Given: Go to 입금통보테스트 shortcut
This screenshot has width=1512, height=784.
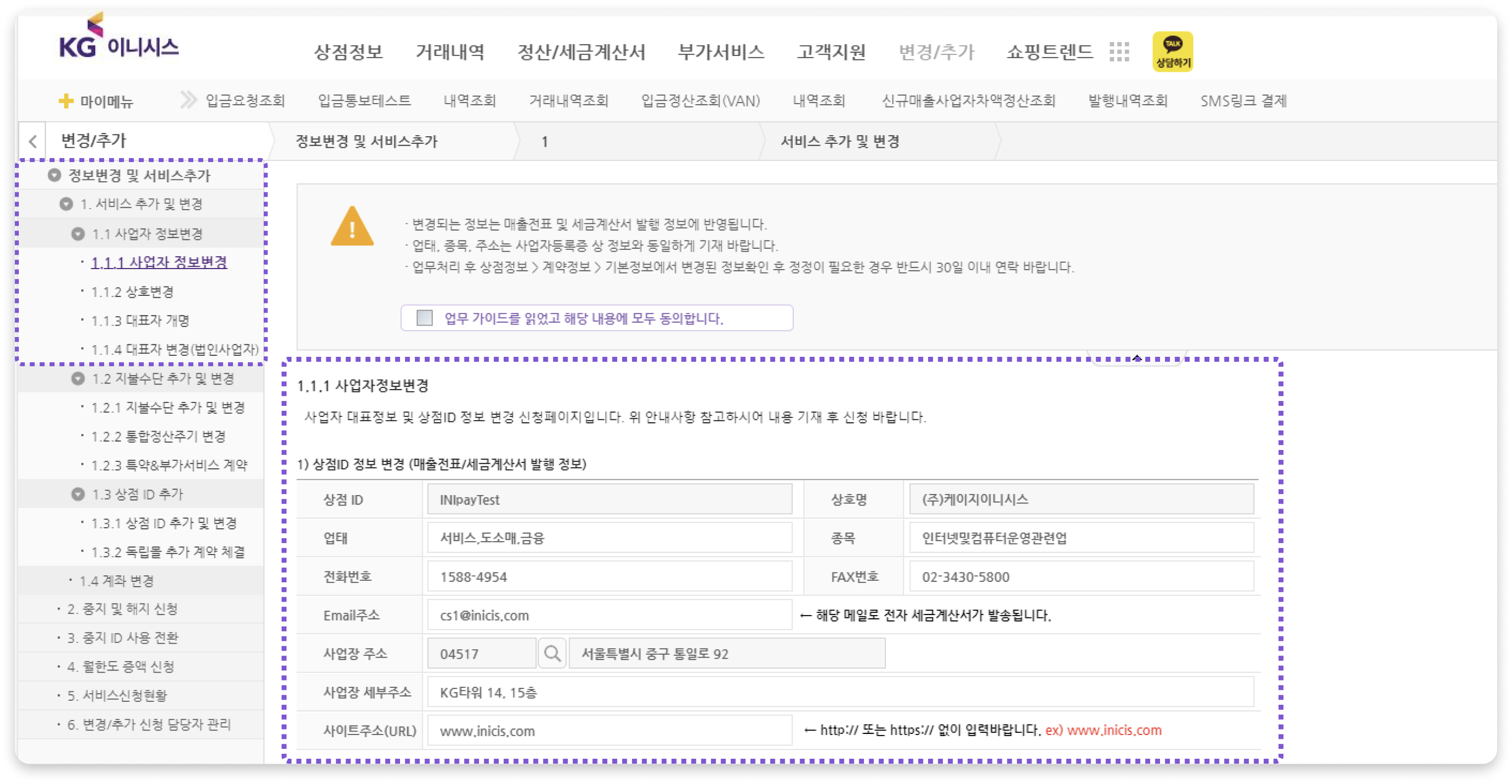Looking at the screenshot, I should pyautogui.click(x=364, y=101).
